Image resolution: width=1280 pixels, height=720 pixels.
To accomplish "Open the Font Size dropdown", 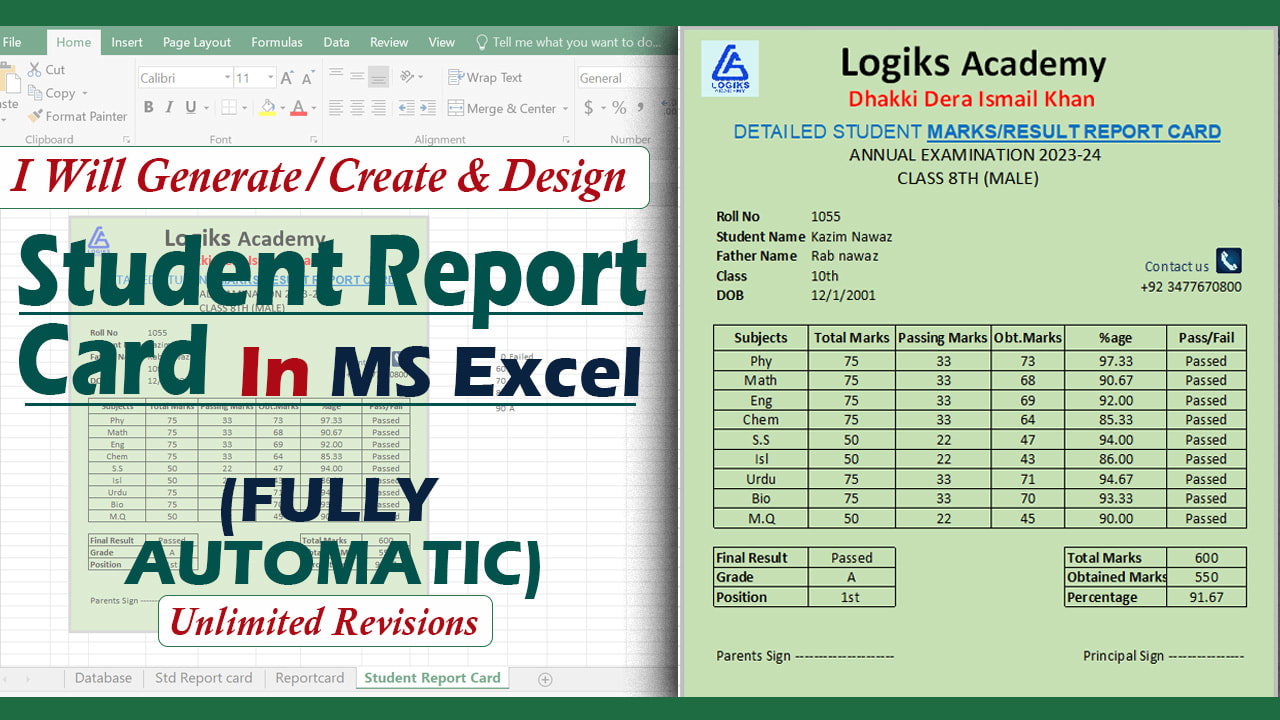I will coord(269,77).
